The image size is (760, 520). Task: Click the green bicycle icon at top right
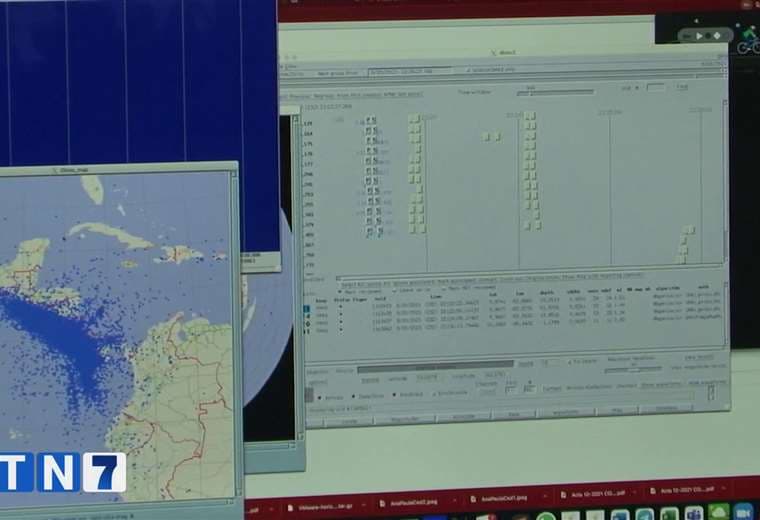tap(747, 46)
